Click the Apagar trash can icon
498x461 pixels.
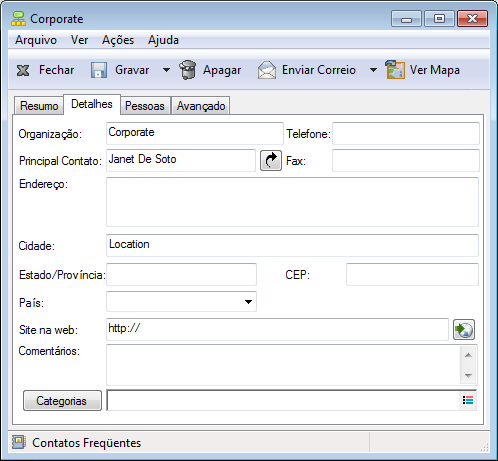pos(188,70)
